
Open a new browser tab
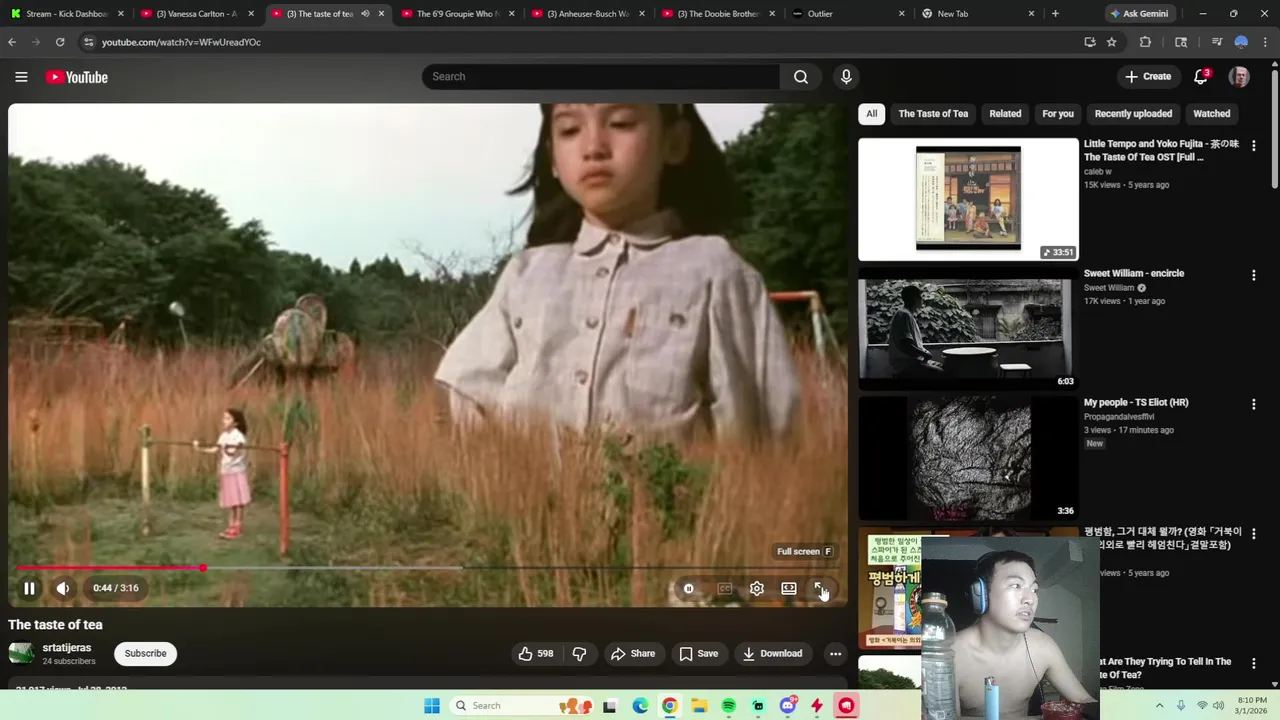[x=1055, y=14]
